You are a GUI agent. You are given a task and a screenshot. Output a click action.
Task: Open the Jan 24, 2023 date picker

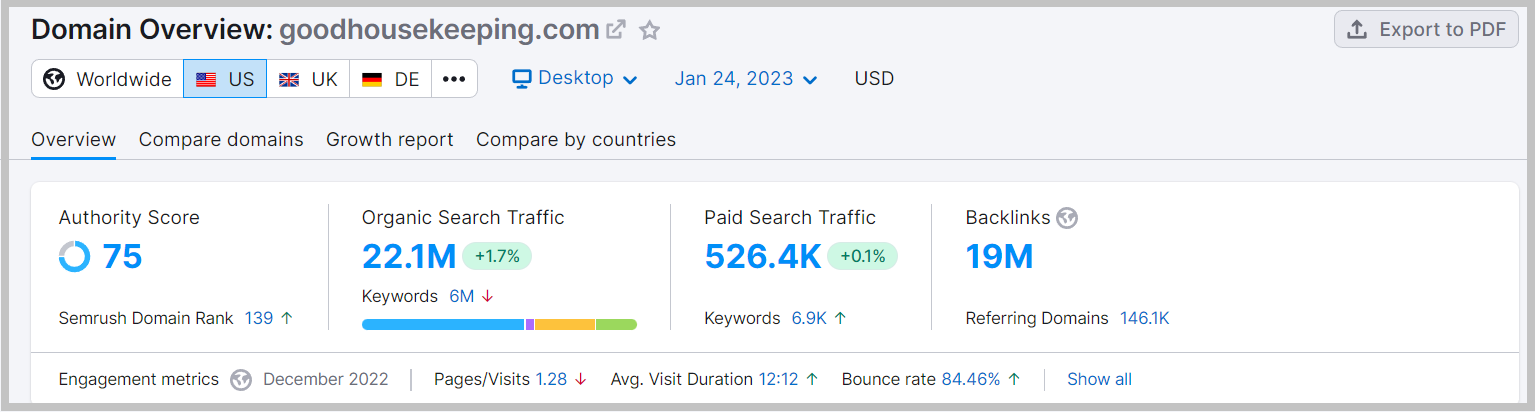pos(746,78)
